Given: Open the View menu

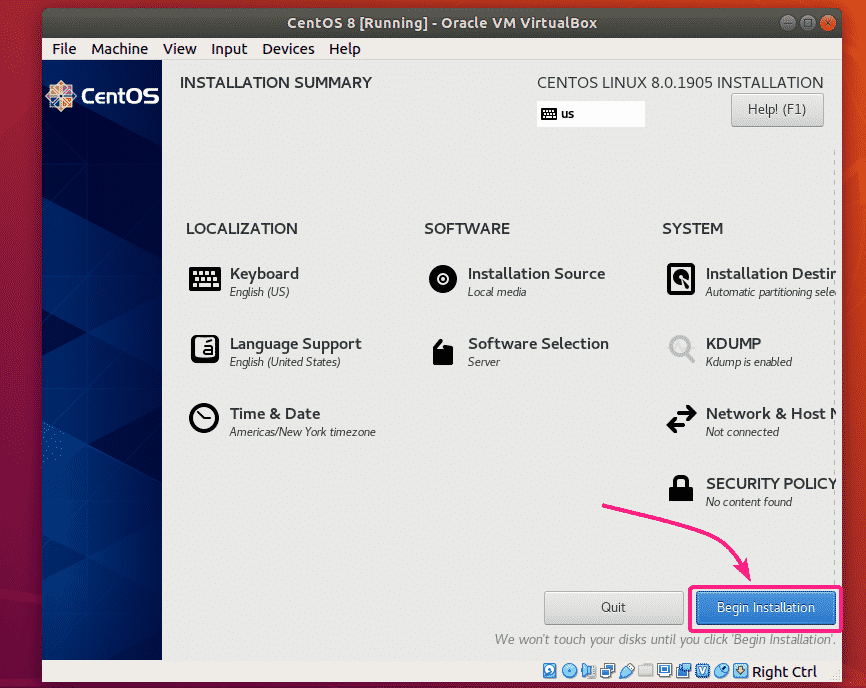Looking at the screenshot, I should click(180, 48).
